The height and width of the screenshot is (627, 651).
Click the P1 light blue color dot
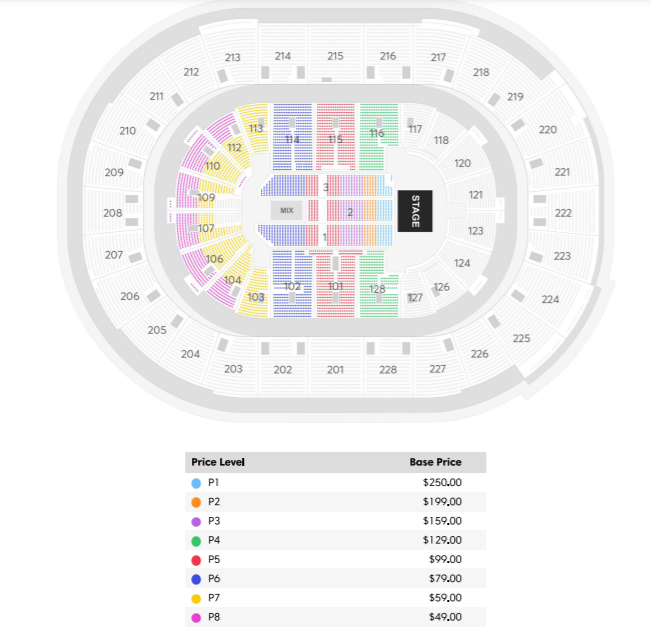point(196,483)
